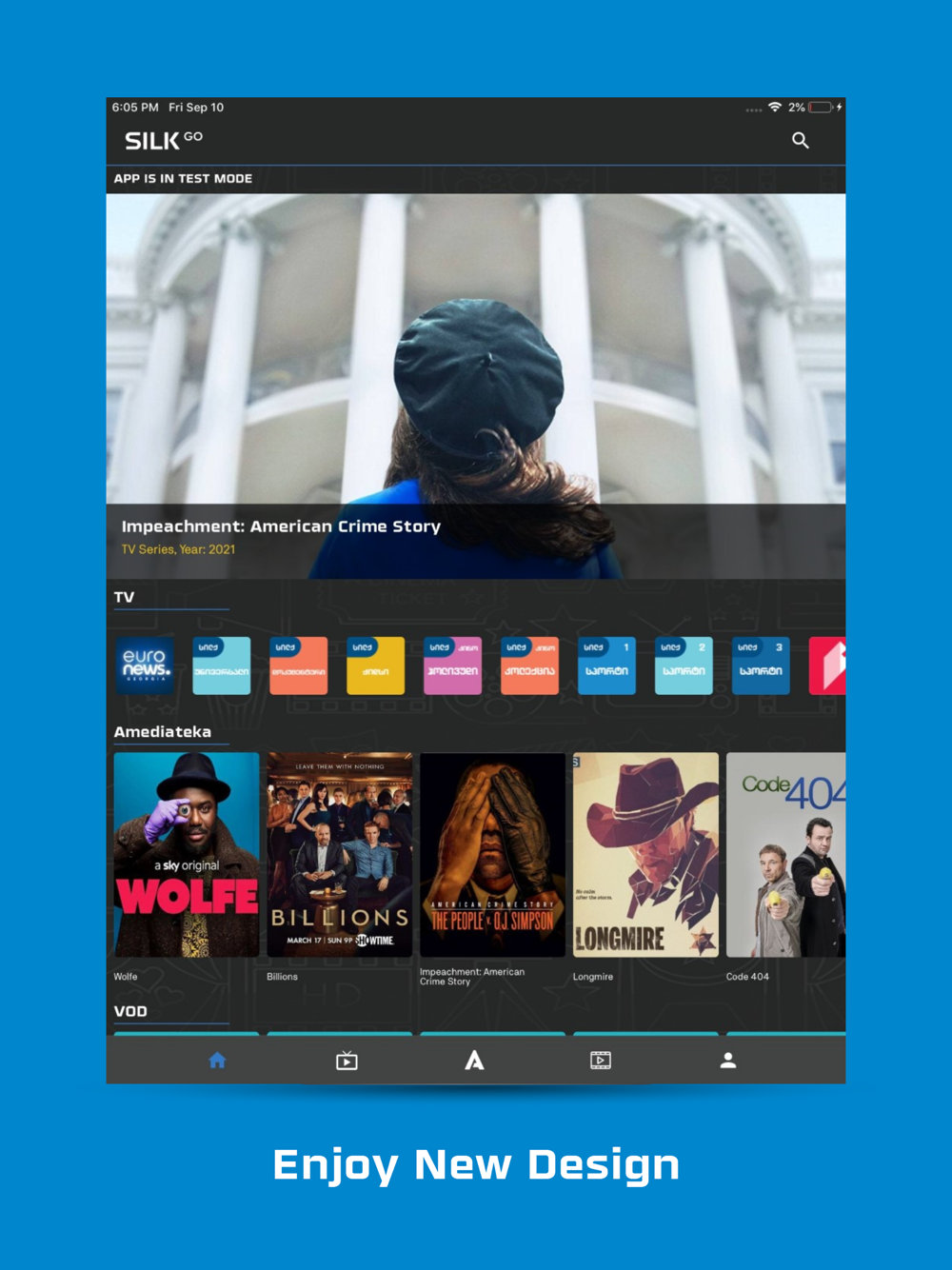Open the Code 404 poster
Screen dimensions: 952x1270
point(786,855)
